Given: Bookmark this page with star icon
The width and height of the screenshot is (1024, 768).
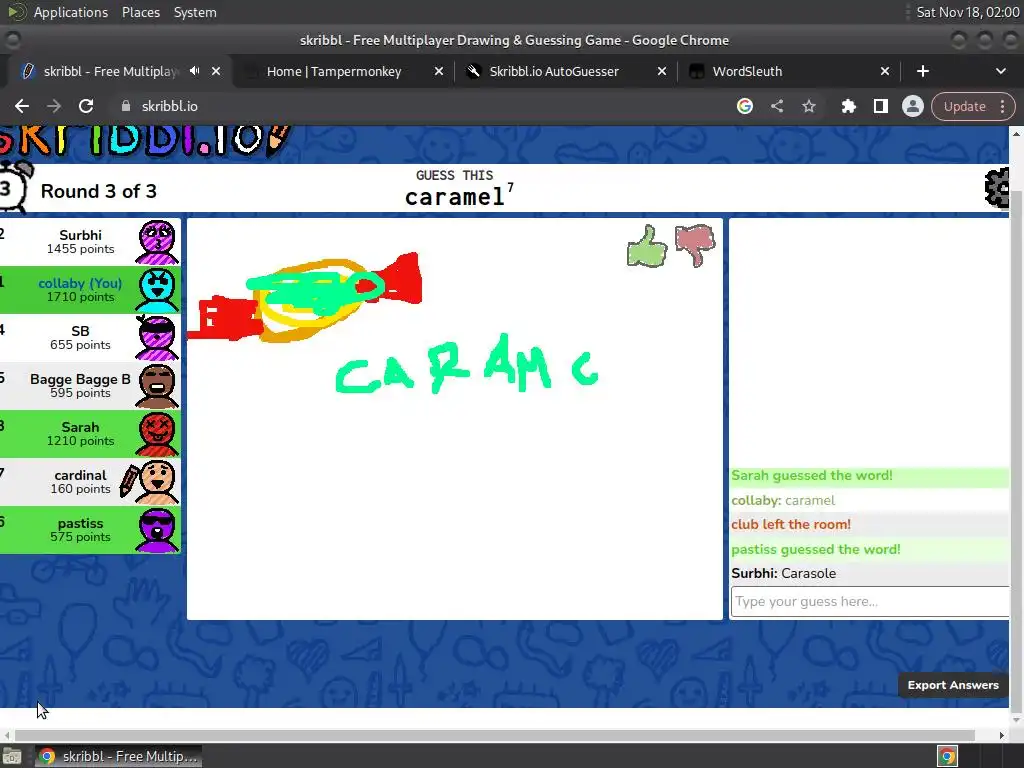Looking at the screenshot, I should coord(808,106).
